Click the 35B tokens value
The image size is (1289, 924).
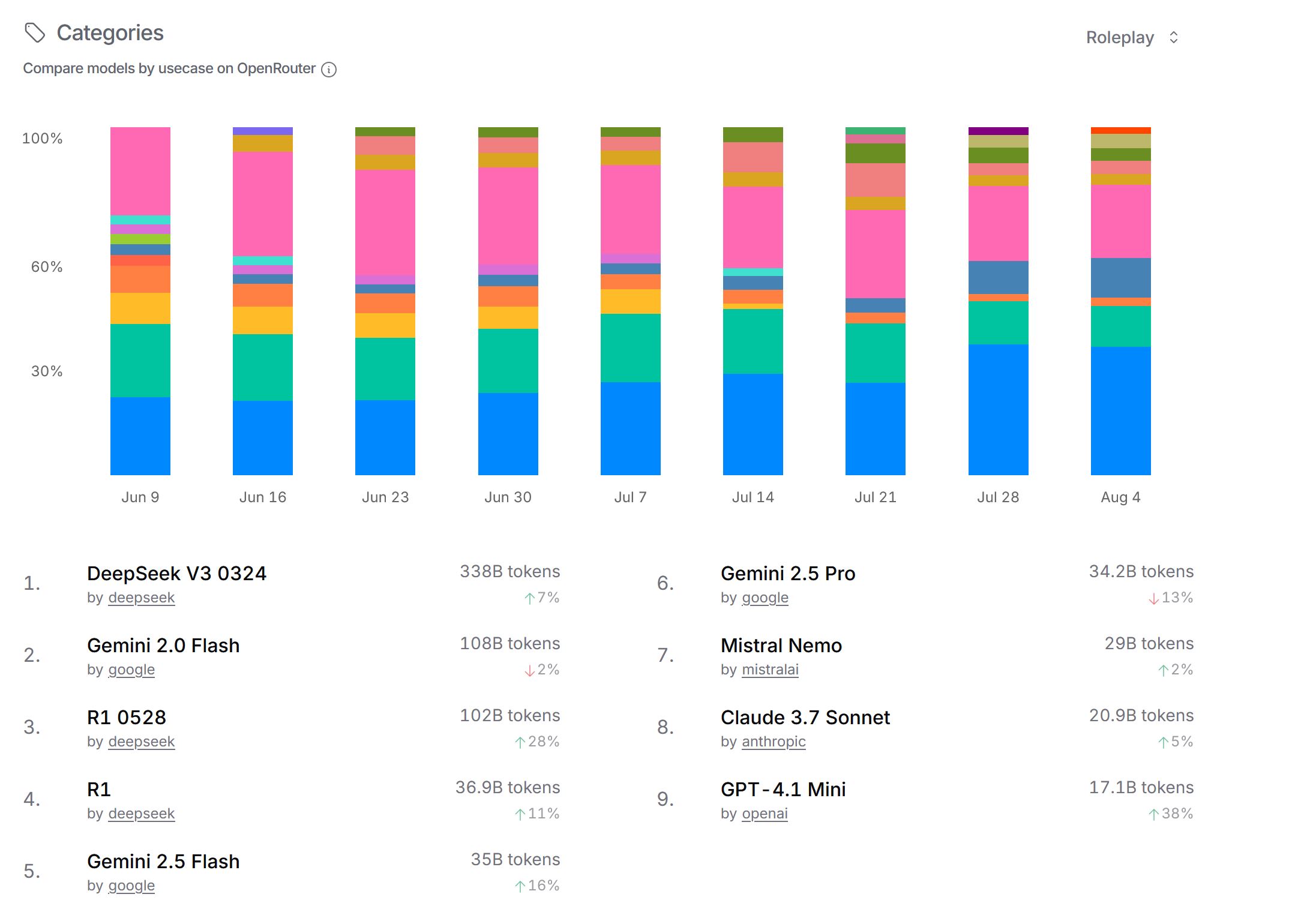515,860
